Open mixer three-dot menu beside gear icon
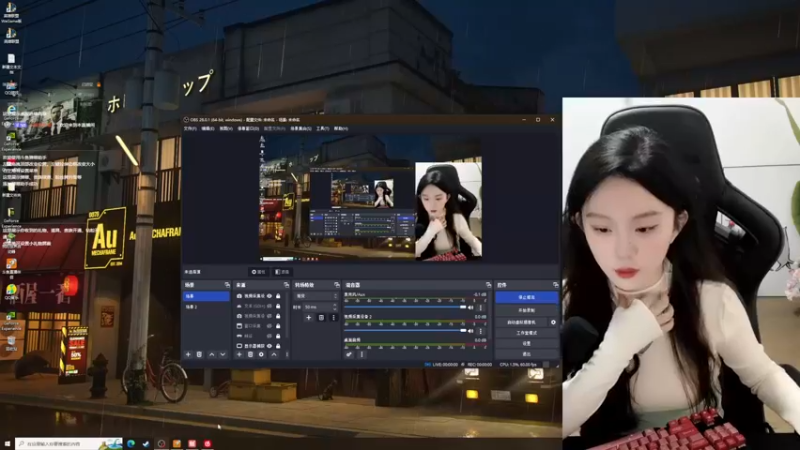 362,354
